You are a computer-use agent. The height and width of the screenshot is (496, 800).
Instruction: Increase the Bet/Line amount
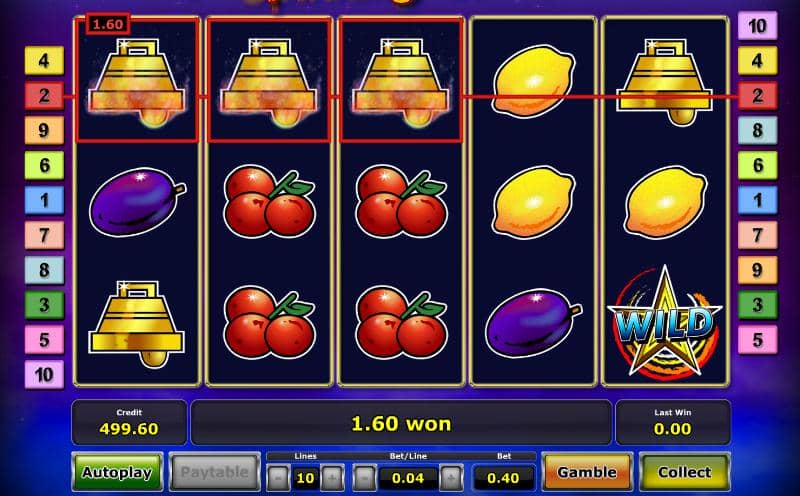[452, 478]
